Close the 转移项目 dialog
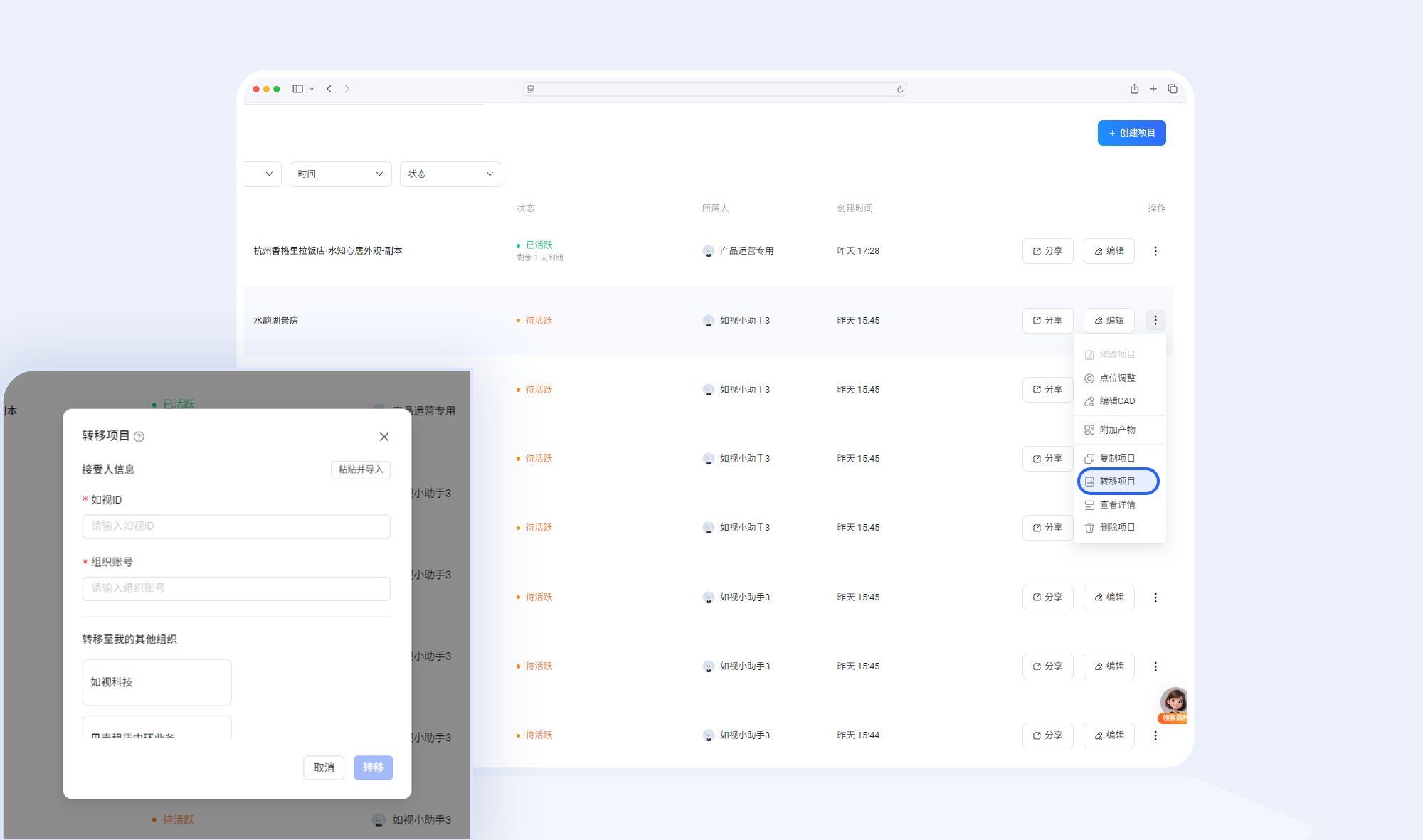 (384, 437)
